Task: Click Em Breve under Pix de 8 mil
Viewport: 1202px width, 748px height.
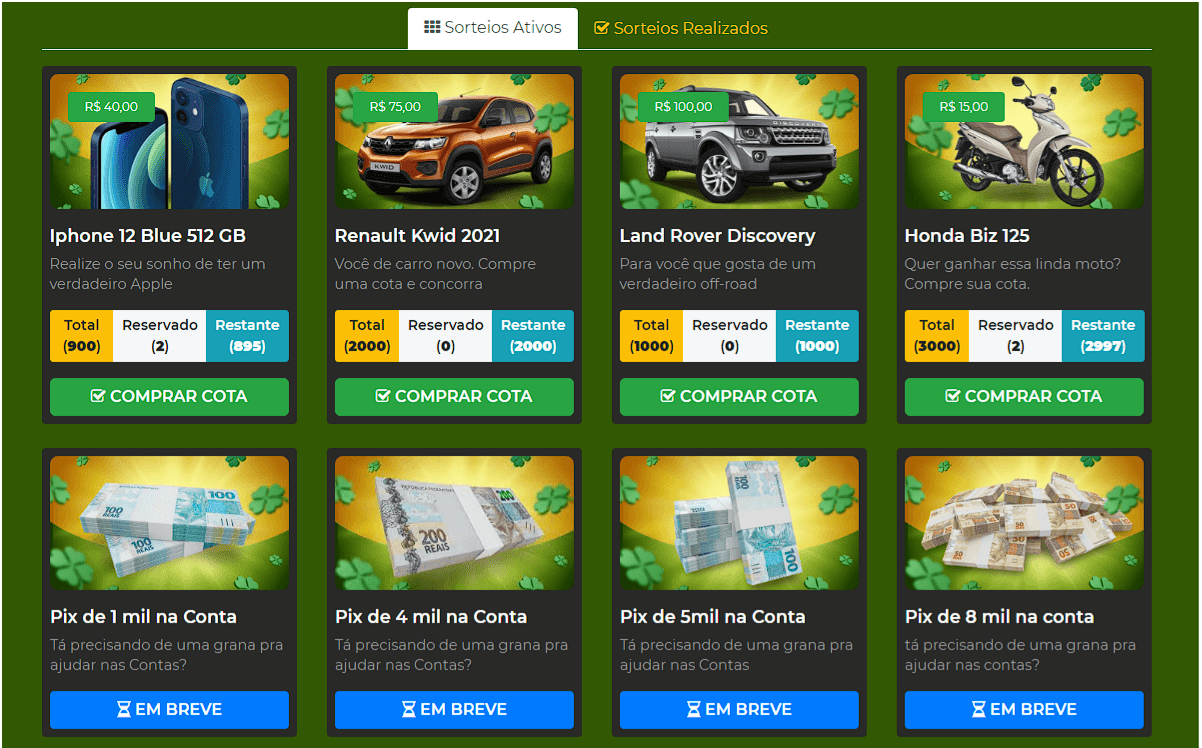Action: (1024, 709)
